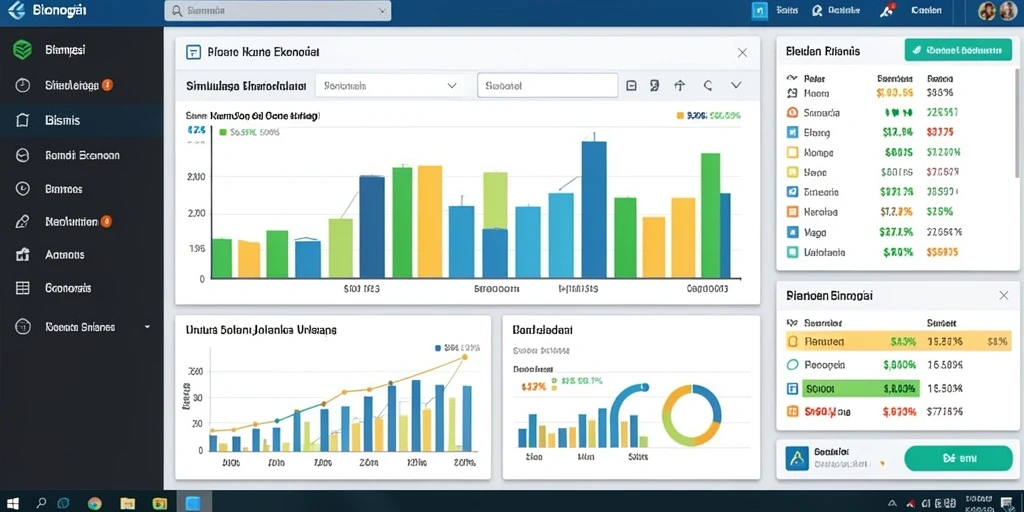The image size is (1024, 512).
Task: Click the yellow legend swatch above bar chart
Action: point(680,116)
